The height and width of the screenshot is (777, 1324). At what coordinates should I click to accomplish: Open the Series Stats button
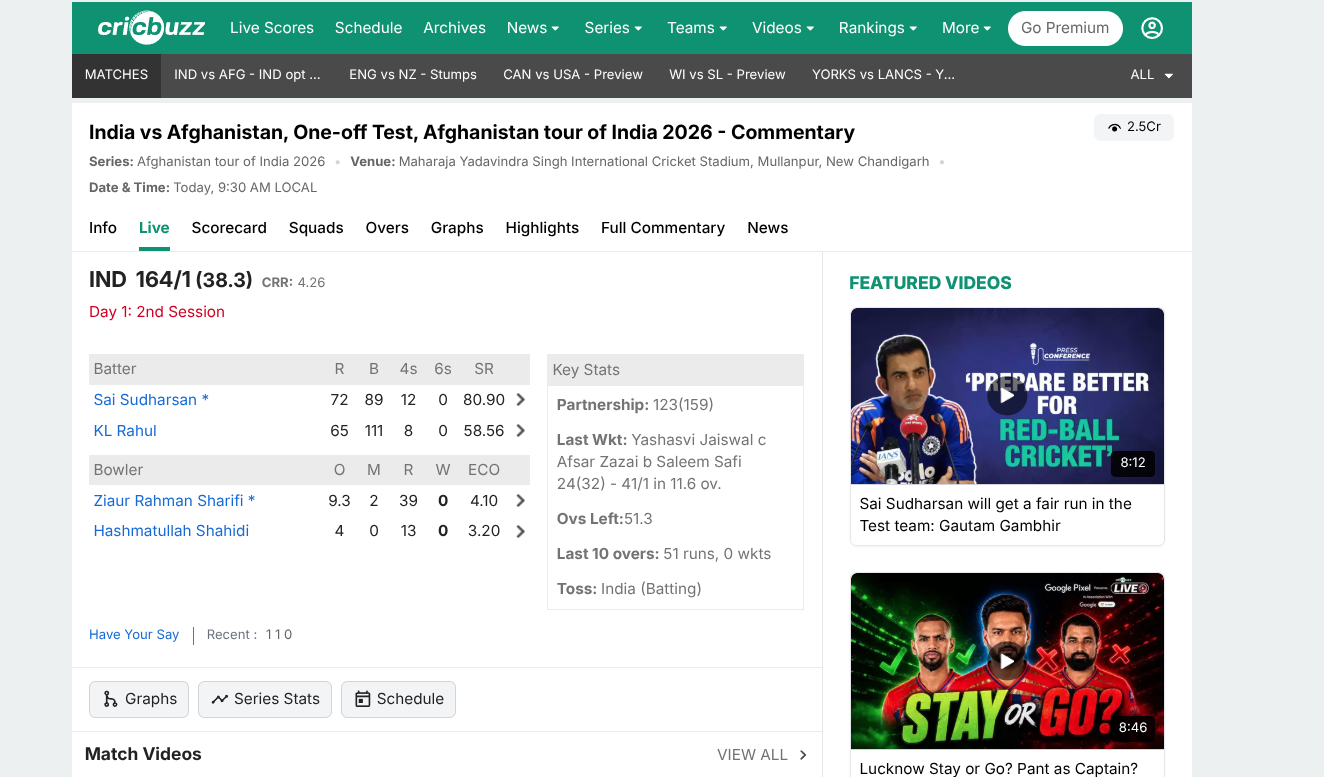(265, 699)
